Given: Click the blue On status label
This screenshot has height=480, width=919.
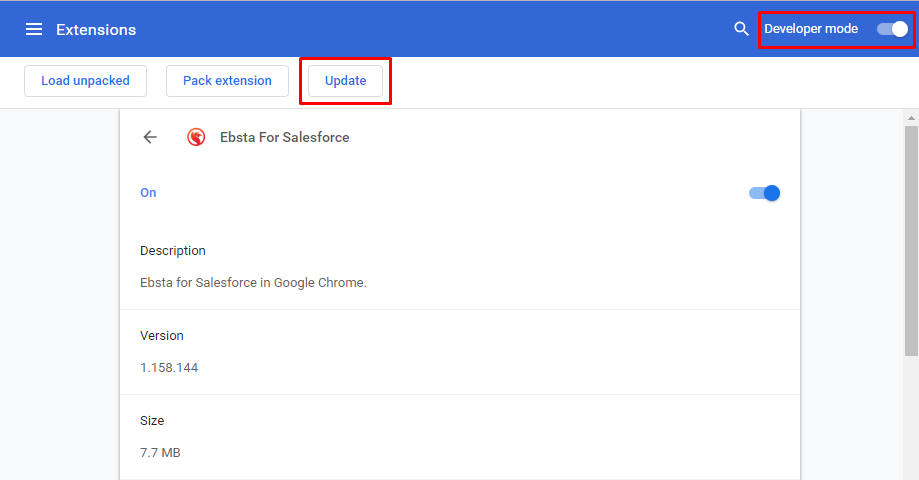Looking at the screenshot, I should click(x=148, y=193).
